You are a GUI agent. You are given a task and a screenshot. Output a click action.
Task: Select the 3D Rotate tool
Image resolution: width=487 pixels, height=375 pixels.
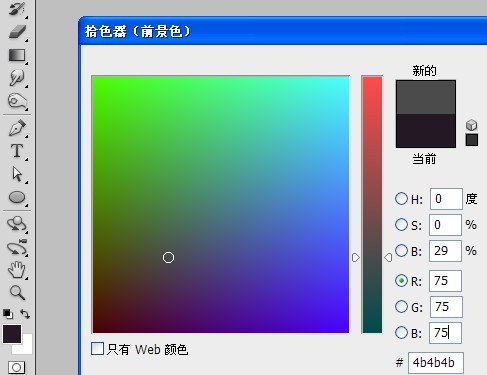tap(17, 224)
